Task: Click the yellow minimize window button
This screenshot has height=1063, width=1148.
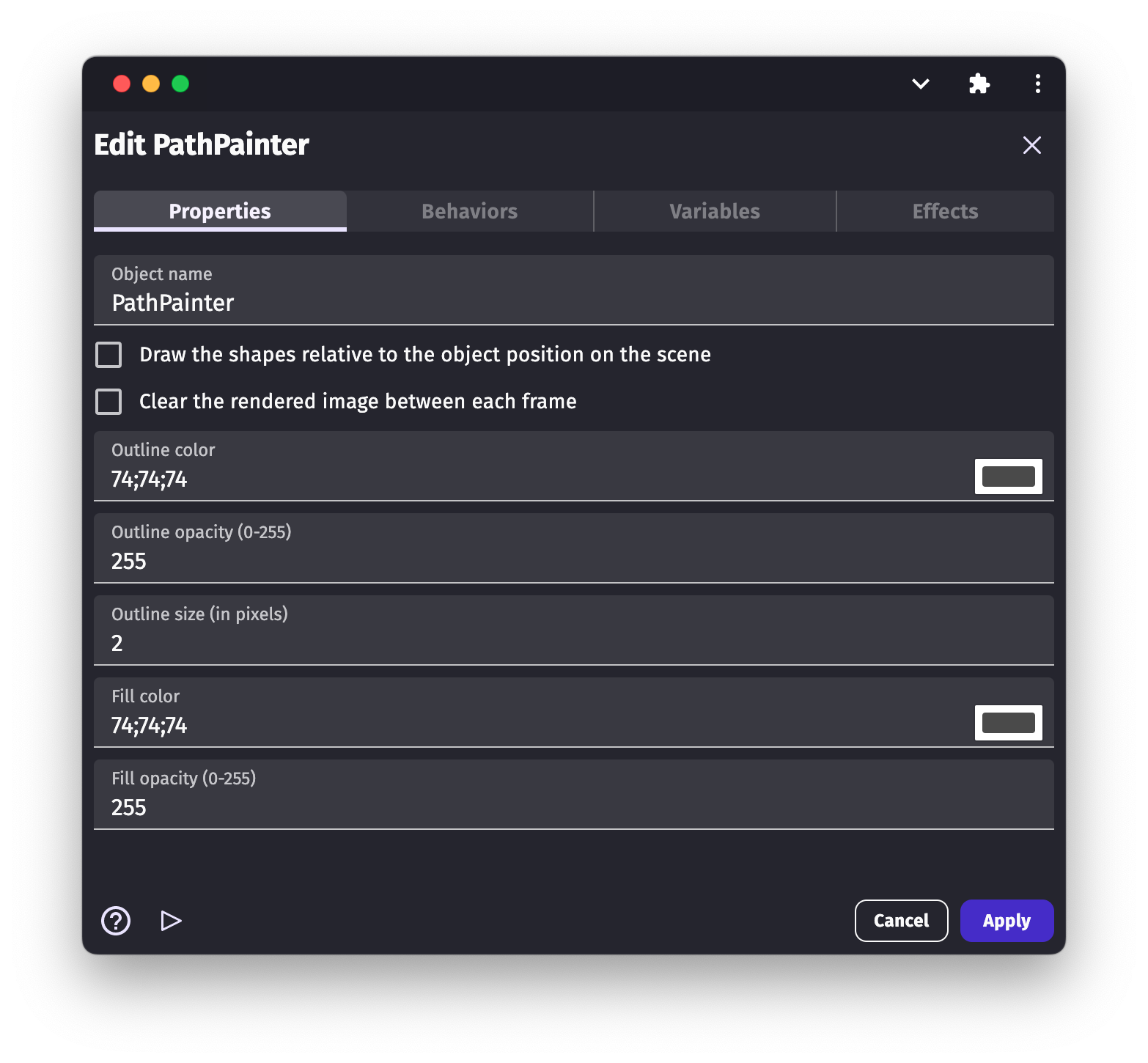Action: (151, 84)
